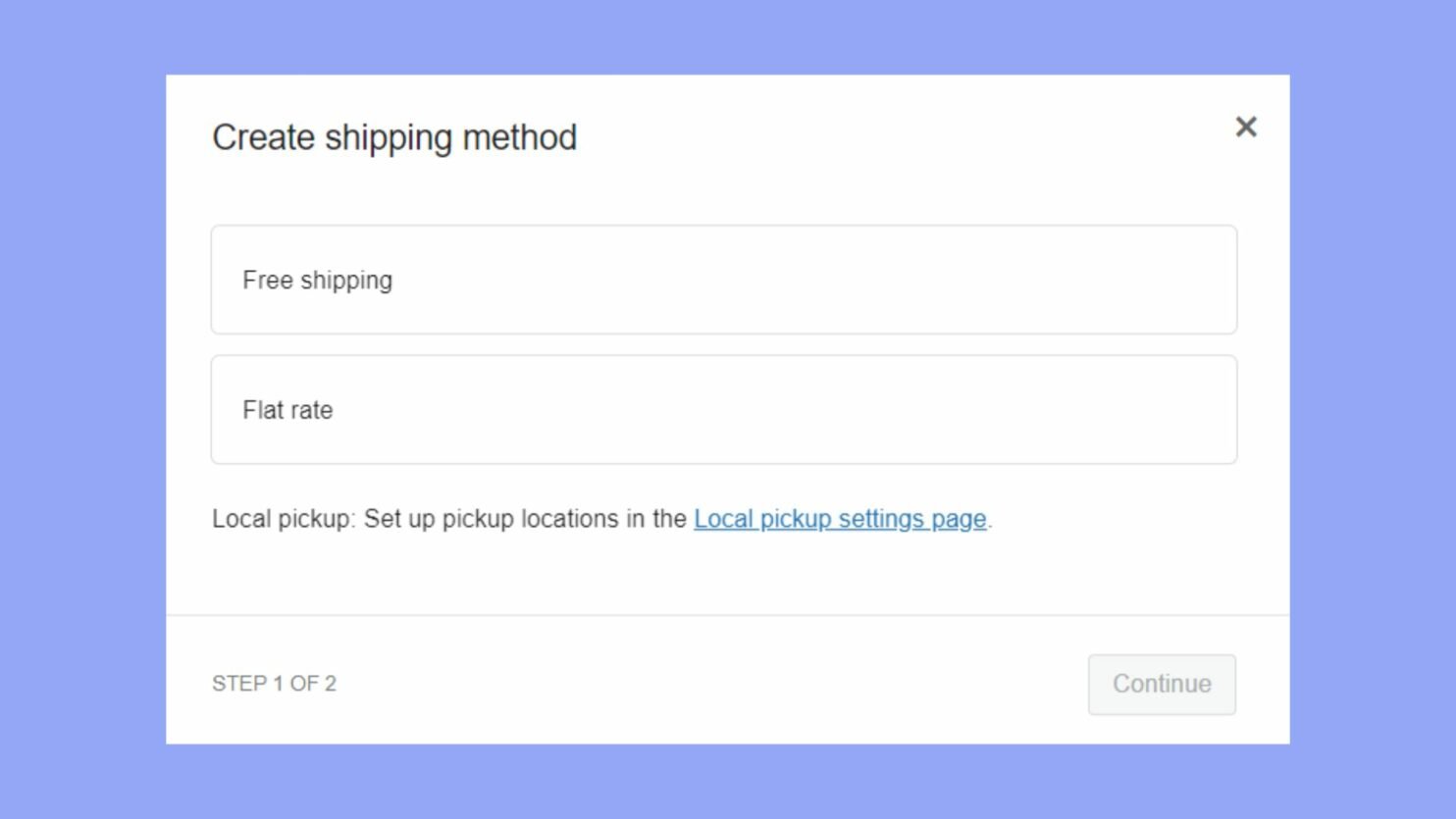Follow the blue pickup settings hyperlink
This screenshot has height=819, width=1456.
click(x=839, y=519)
